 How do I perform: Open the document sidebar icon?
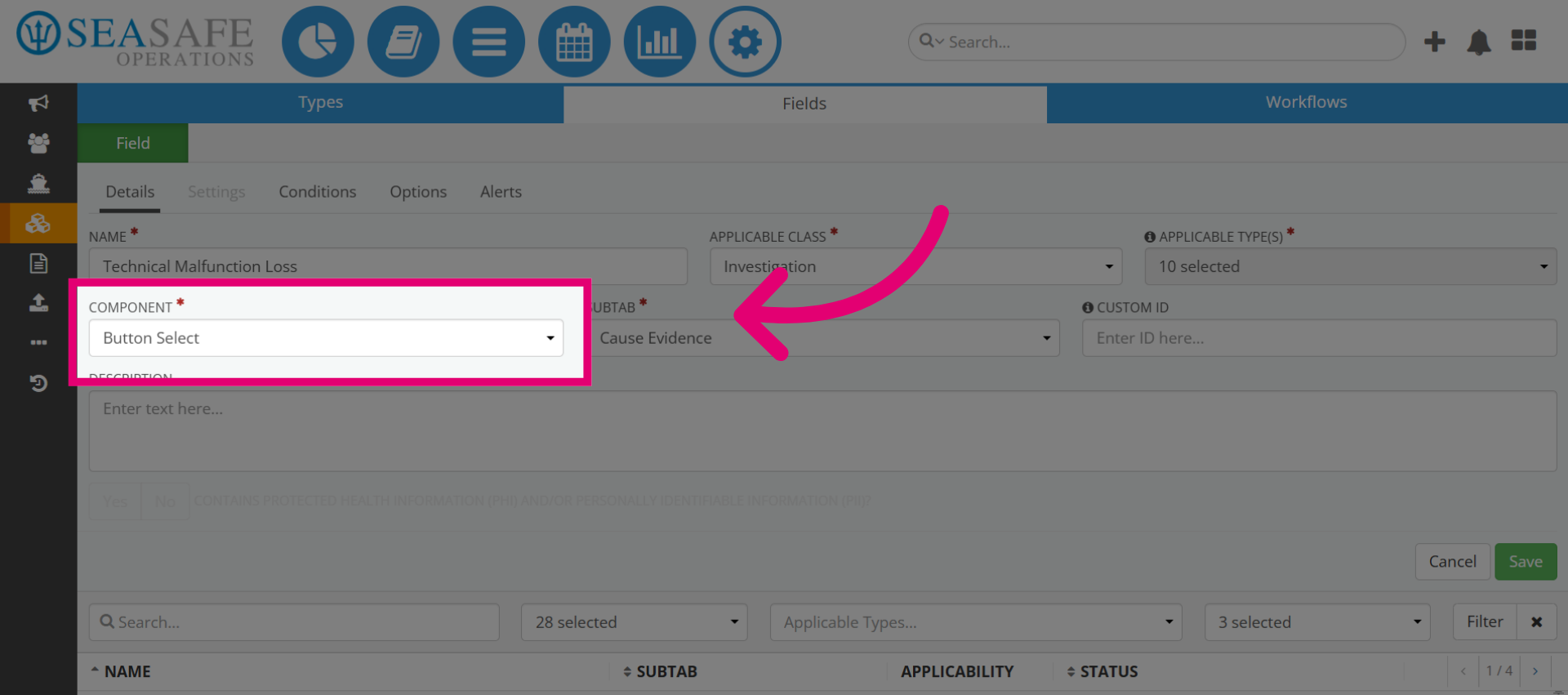[x=38, y=263]
